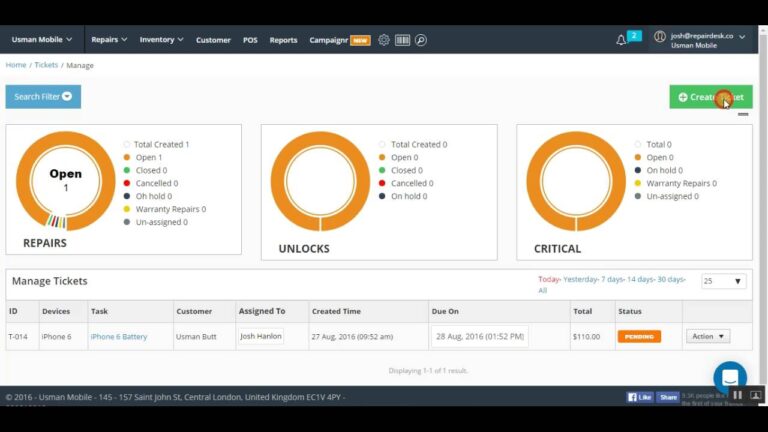Go to the Customer menu
This screenshot has width=768, height=432.
(x=213, y=40)
